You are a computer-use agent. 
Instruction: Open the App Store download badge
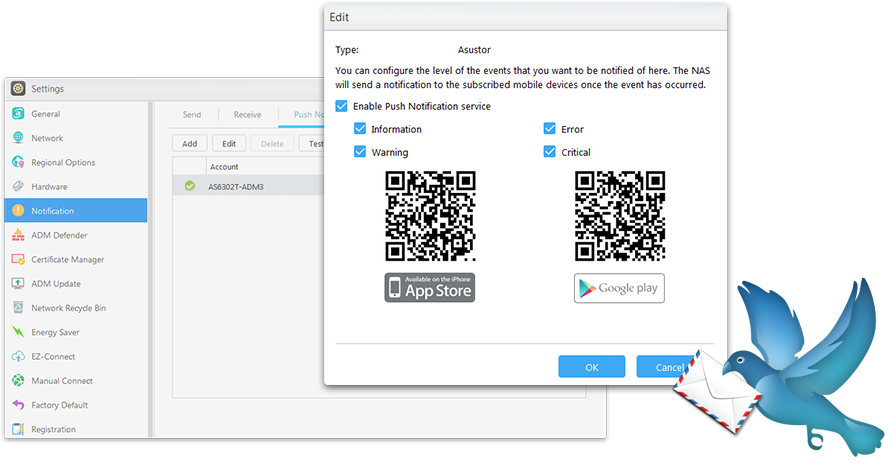[x=430, y=288]
